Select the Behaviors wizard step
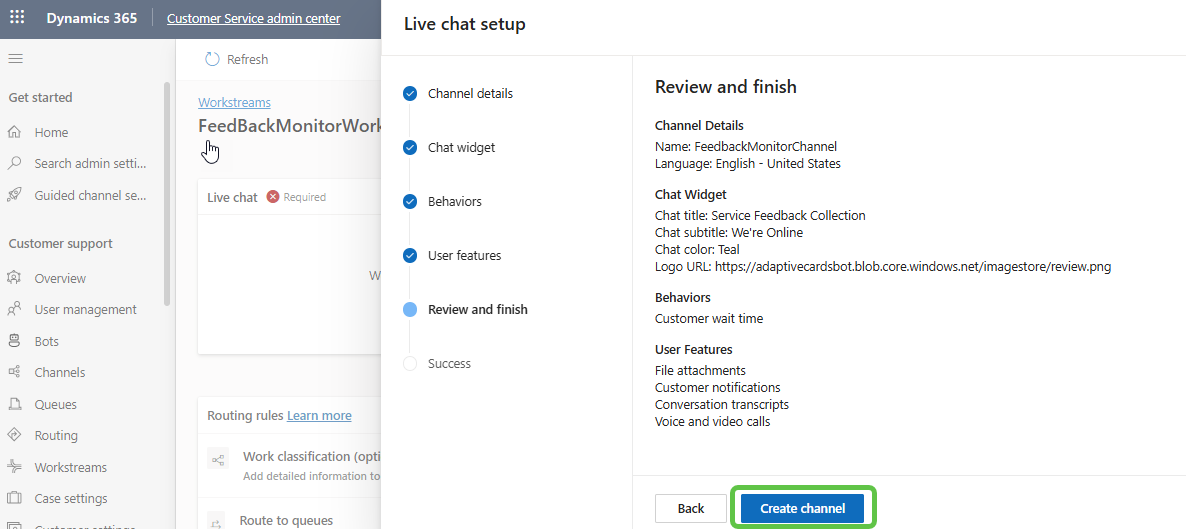This screenshot has height=529, width=1186. (x=454, y=202)
